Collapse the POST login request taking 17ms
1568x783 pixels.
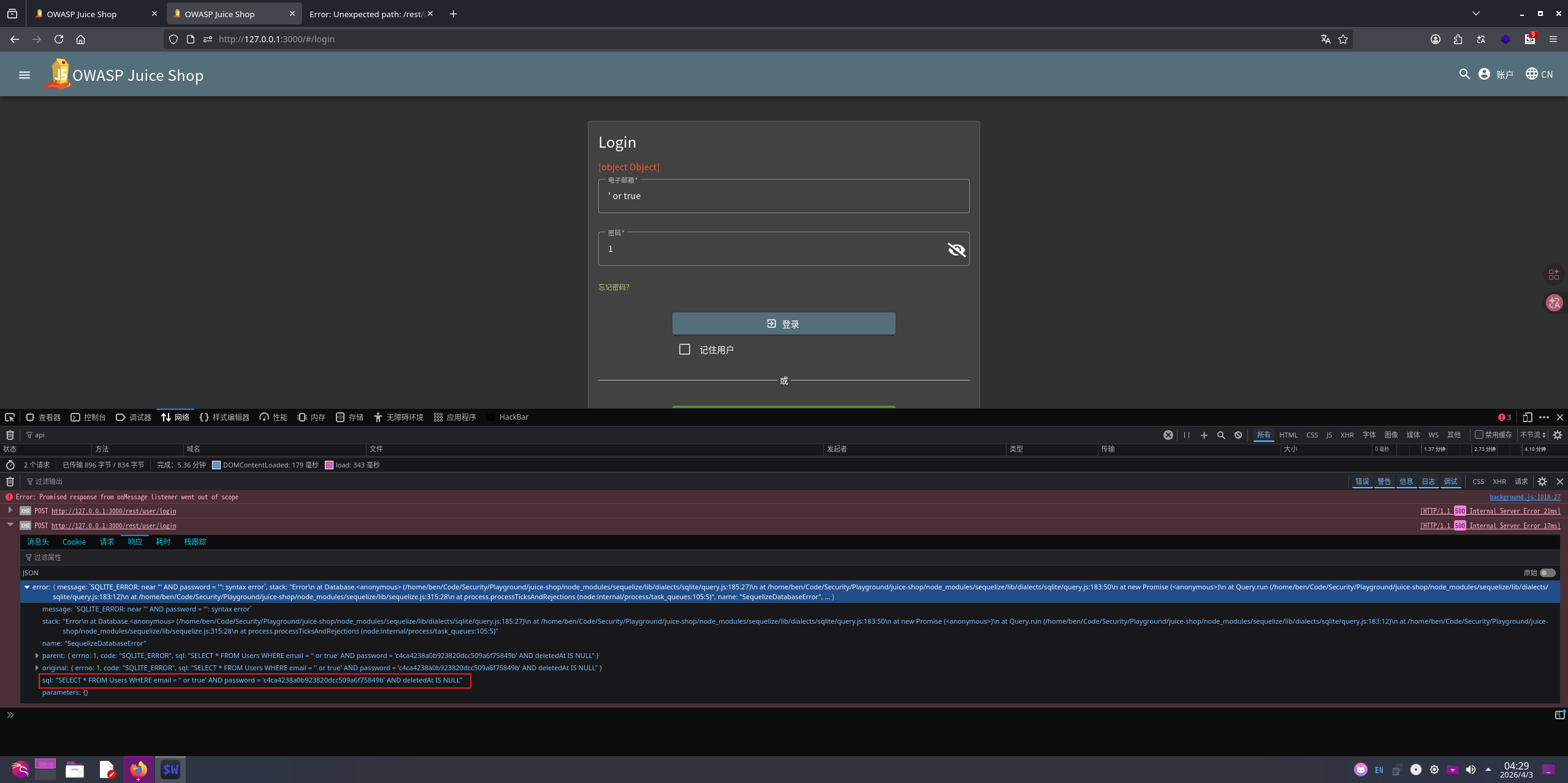click(x=10, y=524)
